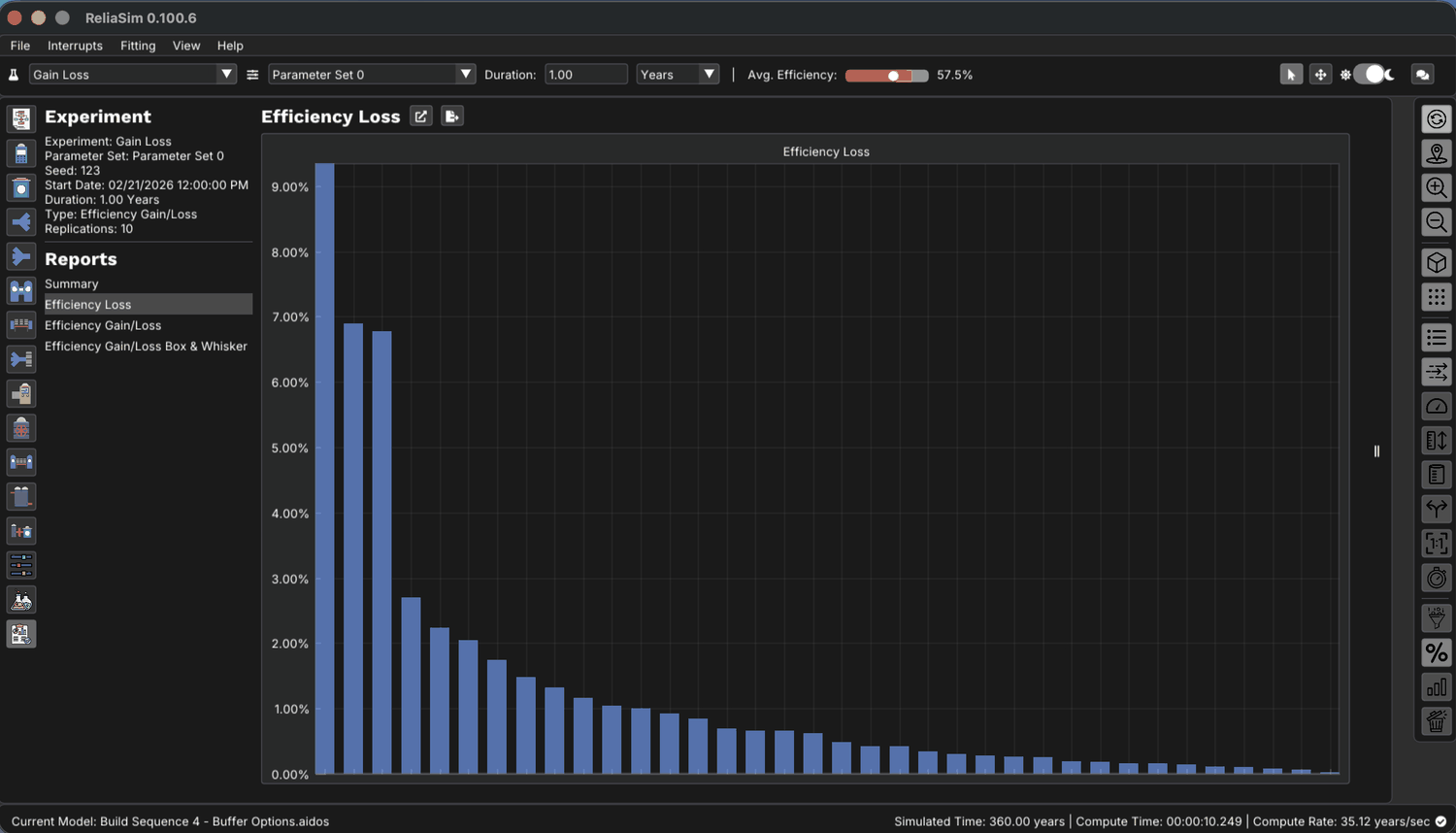
Task: Click the flowchart model icon atop left sidebar
Action: pos(21,118)
